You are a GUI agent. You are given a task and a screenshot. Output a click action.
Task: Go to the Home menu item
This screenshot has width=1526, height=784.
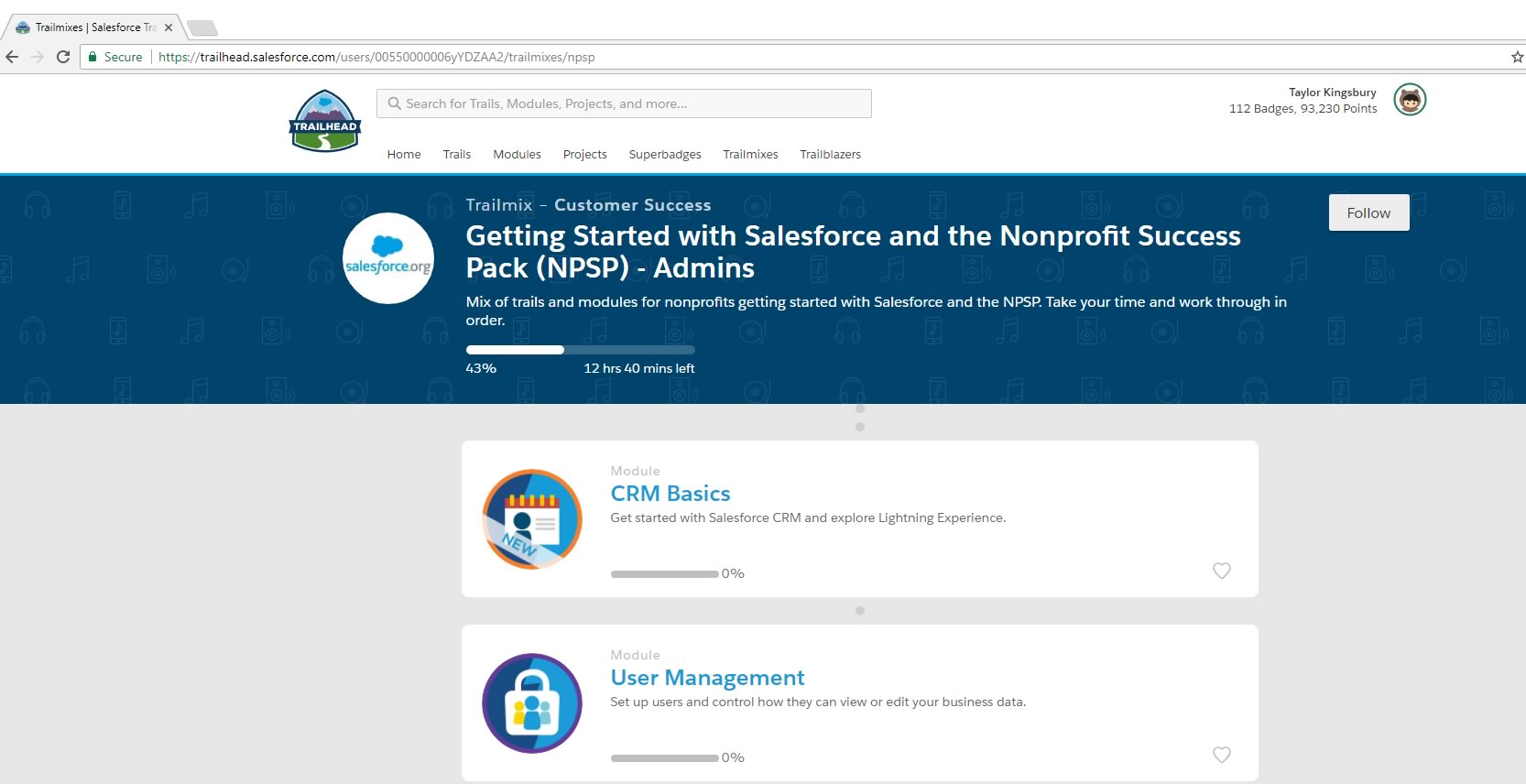[x=404, y=155]
